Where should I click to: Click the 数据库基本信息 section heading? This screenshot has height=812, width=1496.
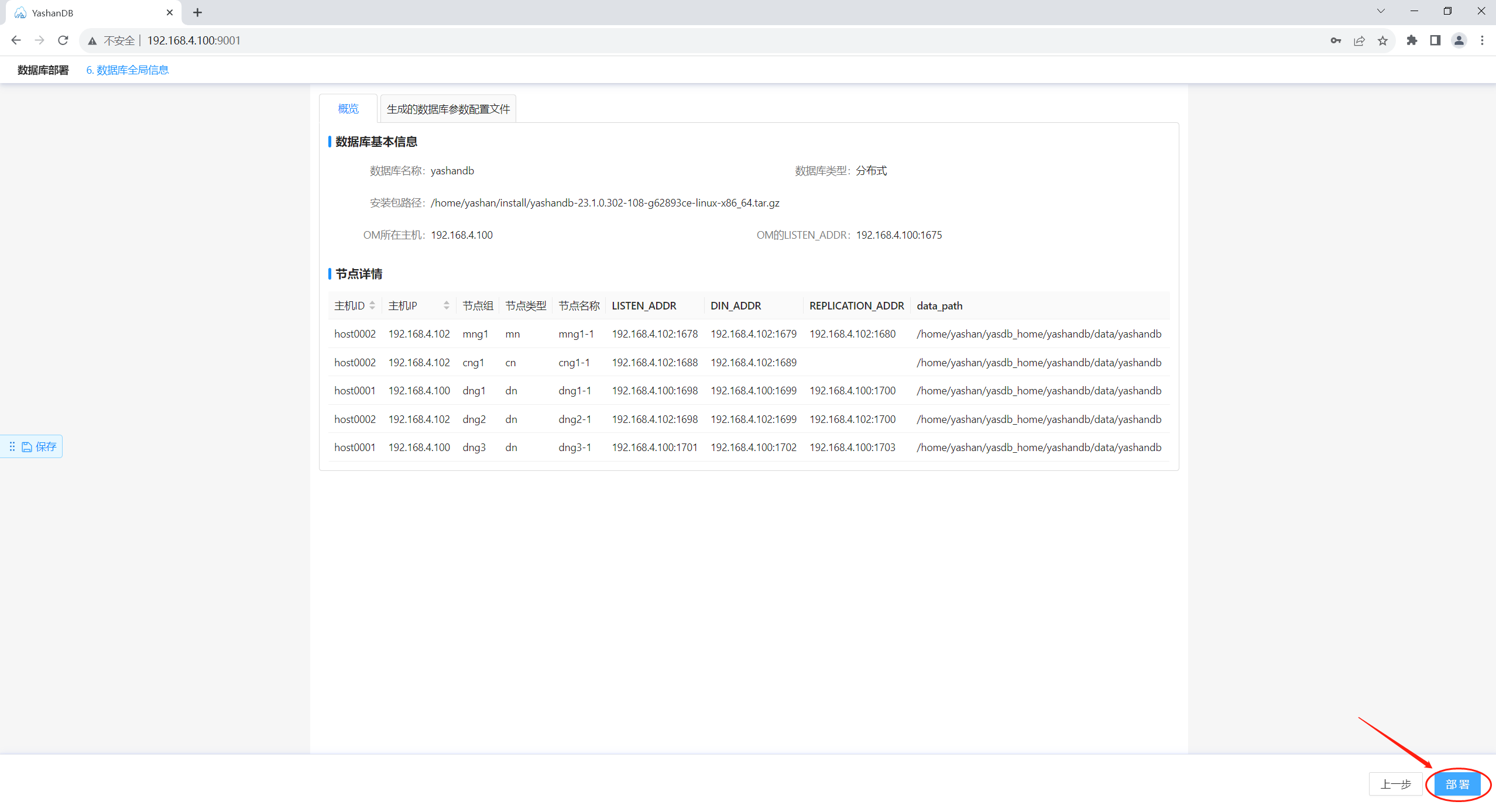click(376, 142)
